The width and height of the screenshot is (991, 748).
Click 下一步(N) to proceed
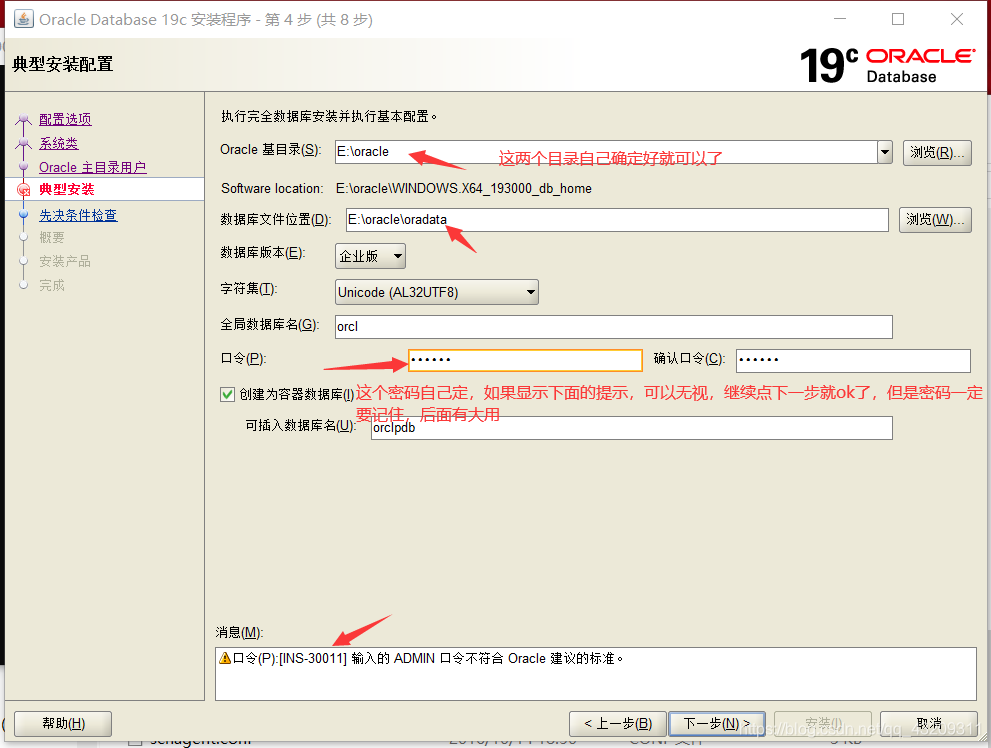tap(716, 723)
